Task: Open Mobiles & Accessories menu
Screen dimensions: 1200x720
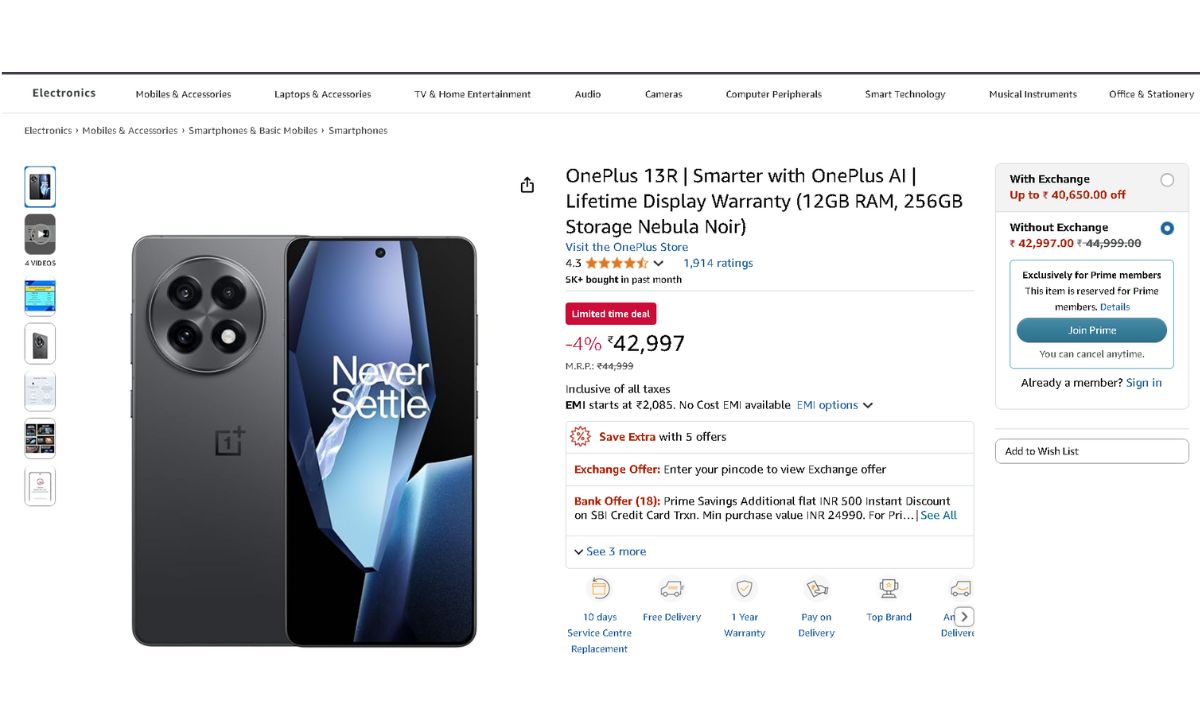Action: click(183, 94)
